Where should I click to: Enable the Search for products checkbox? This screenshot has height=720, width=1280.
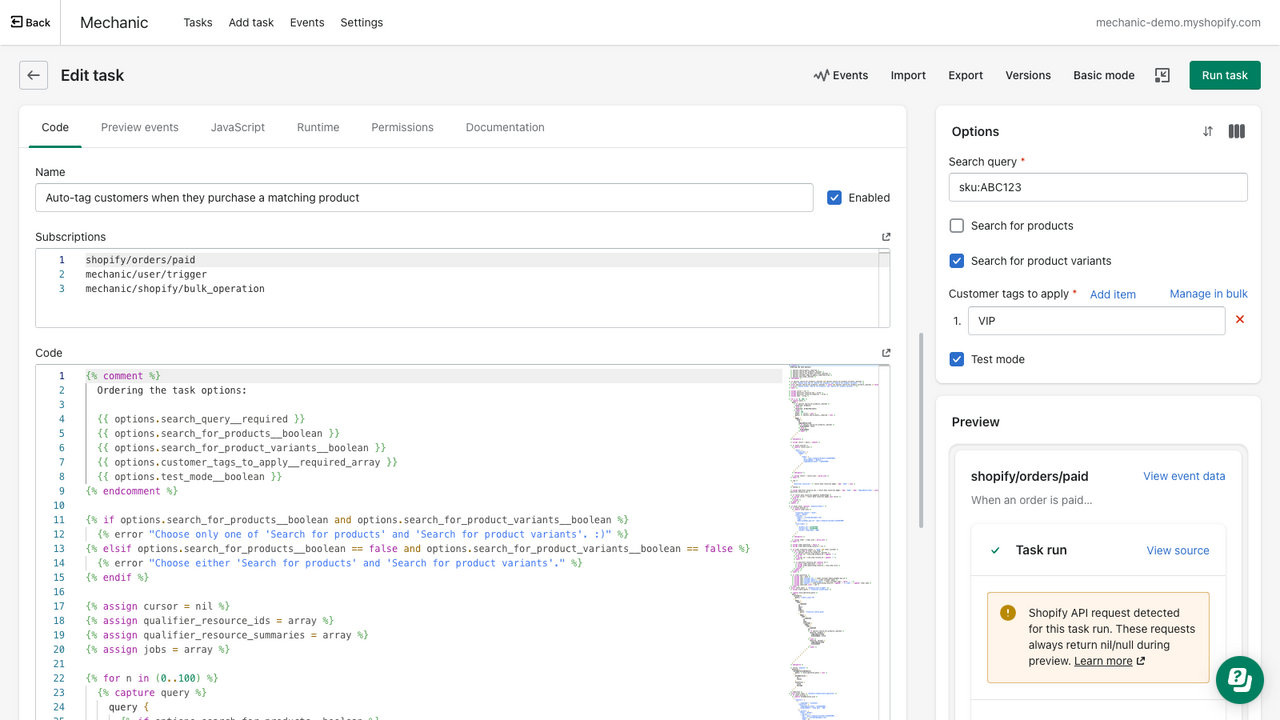coord(956,225)
